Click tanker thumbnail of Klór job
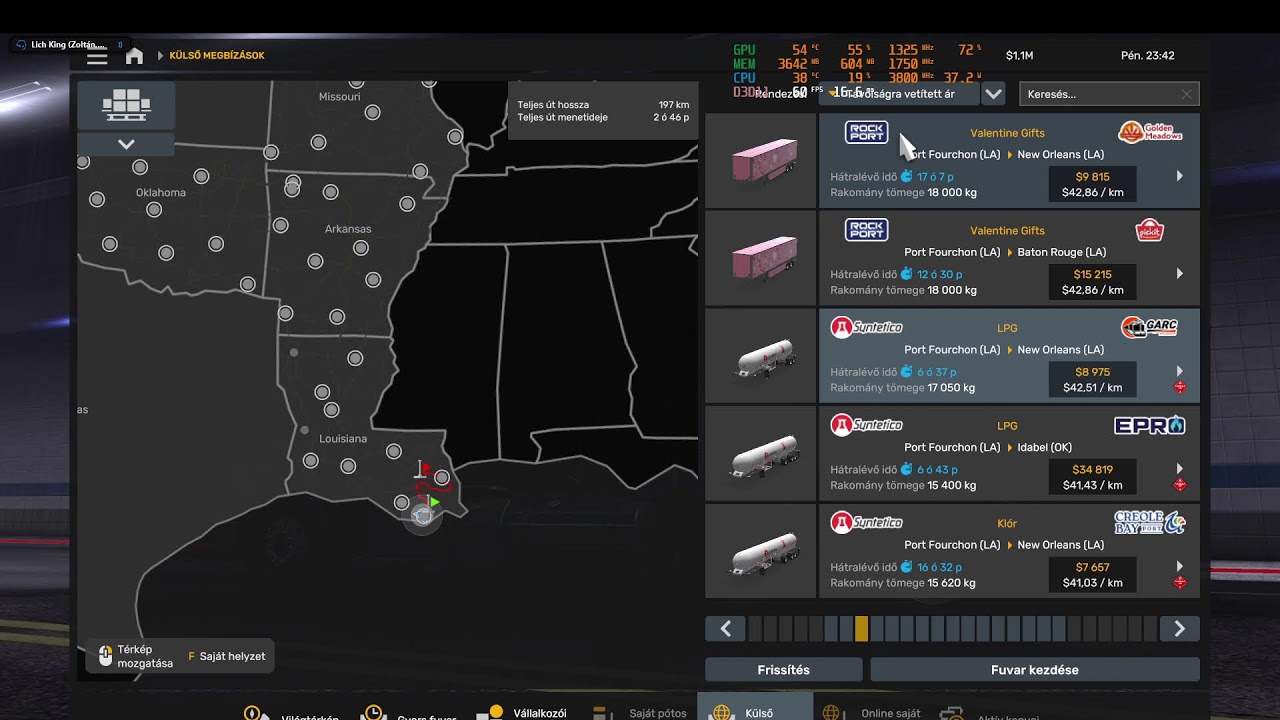Screen dimensions: 1280x720 point(761,551)
